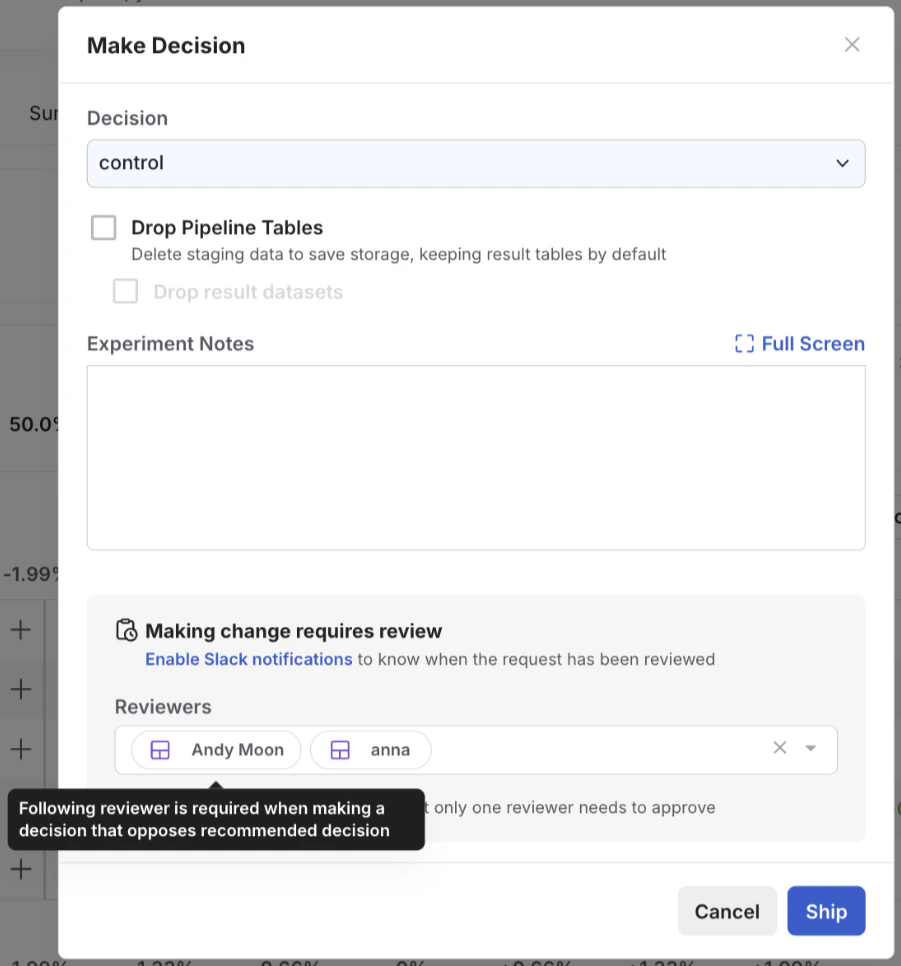
Task: Click the clipboard review icon
Action: pos(126,631)
